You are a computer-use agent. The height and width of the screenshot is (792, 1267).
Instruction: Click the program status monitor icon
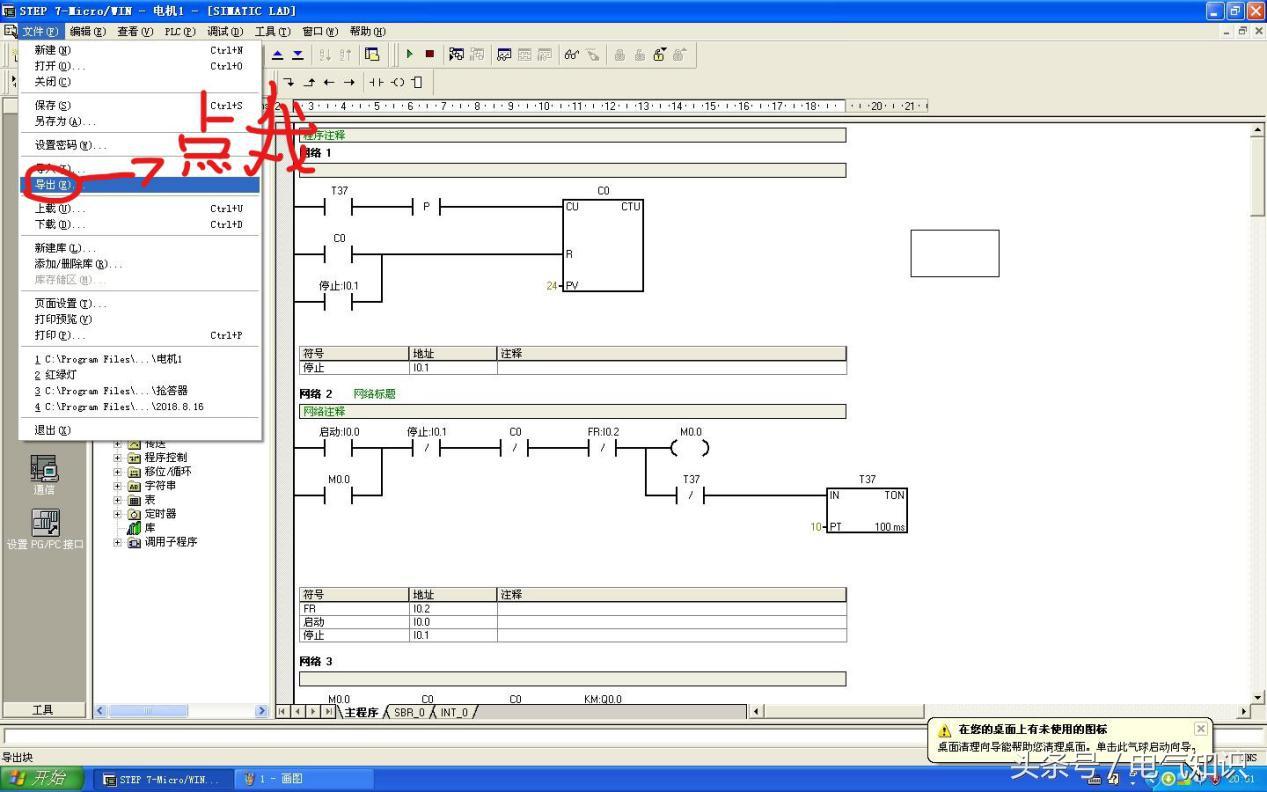456,54
